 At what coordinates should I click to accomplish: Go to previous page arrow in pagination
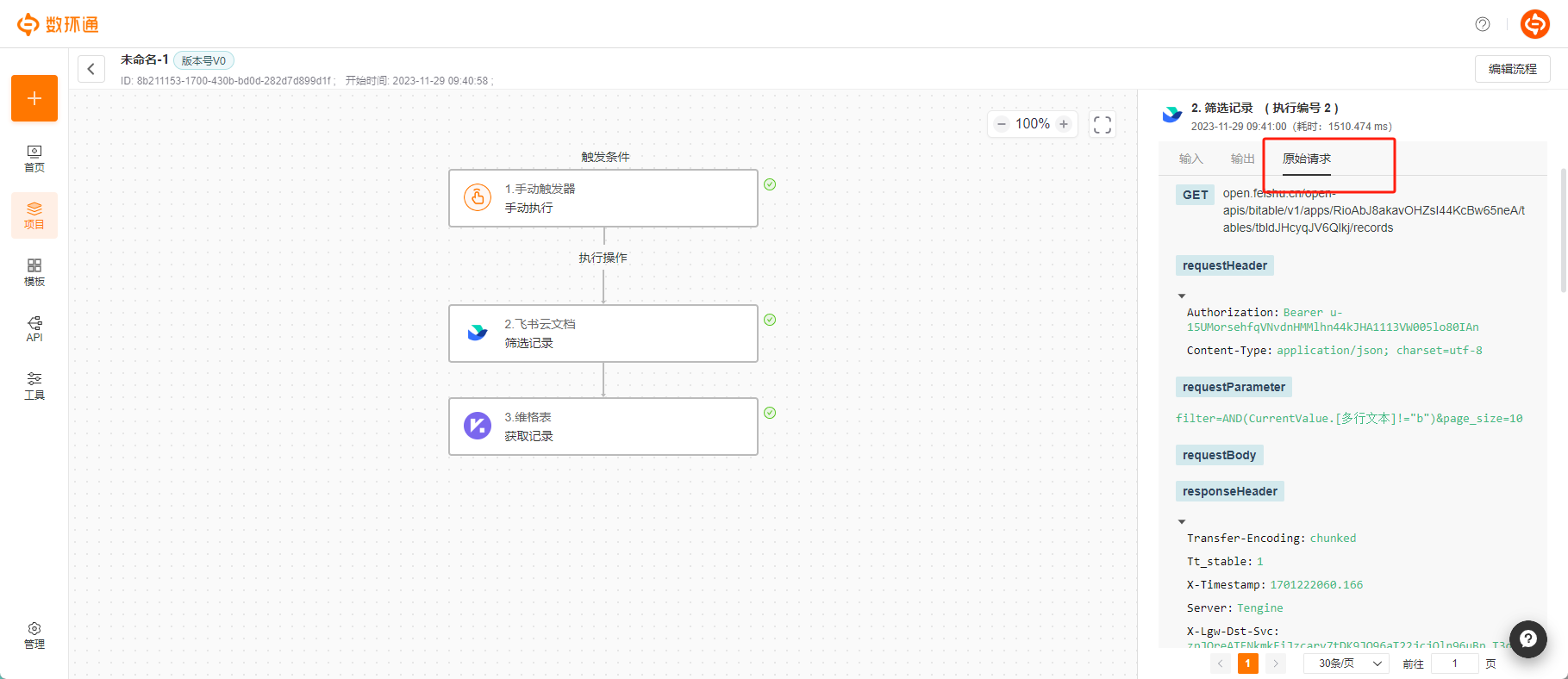click(x=1221, y=663)
